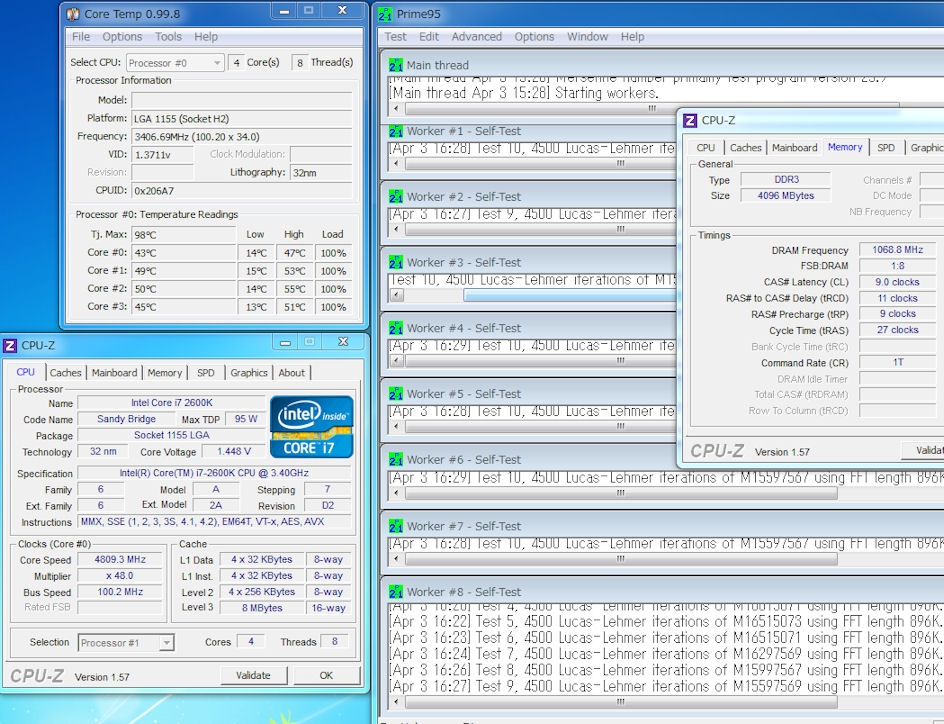Click the left scroll arrow in Worker #5 window
The image size is (944, 724).
tap(396, 426)
